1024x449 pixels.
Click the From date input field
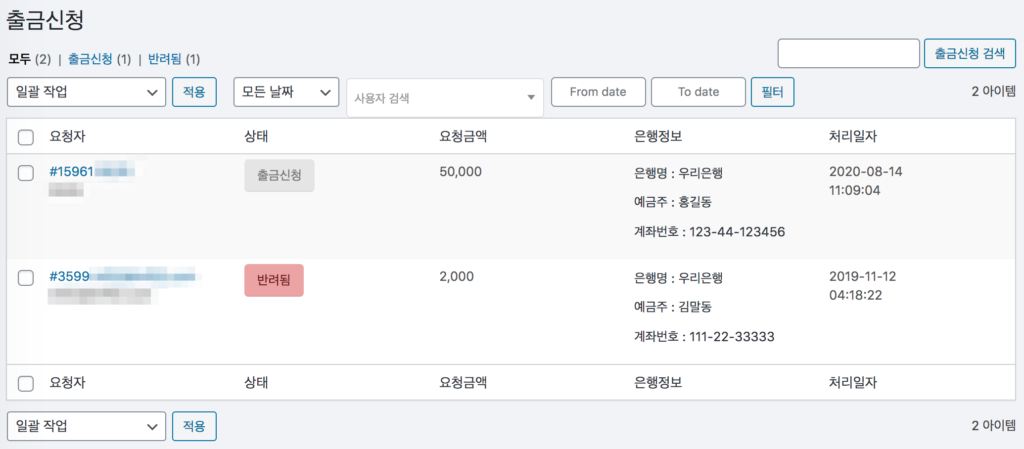pyautogui.click(x=598, y=92)
